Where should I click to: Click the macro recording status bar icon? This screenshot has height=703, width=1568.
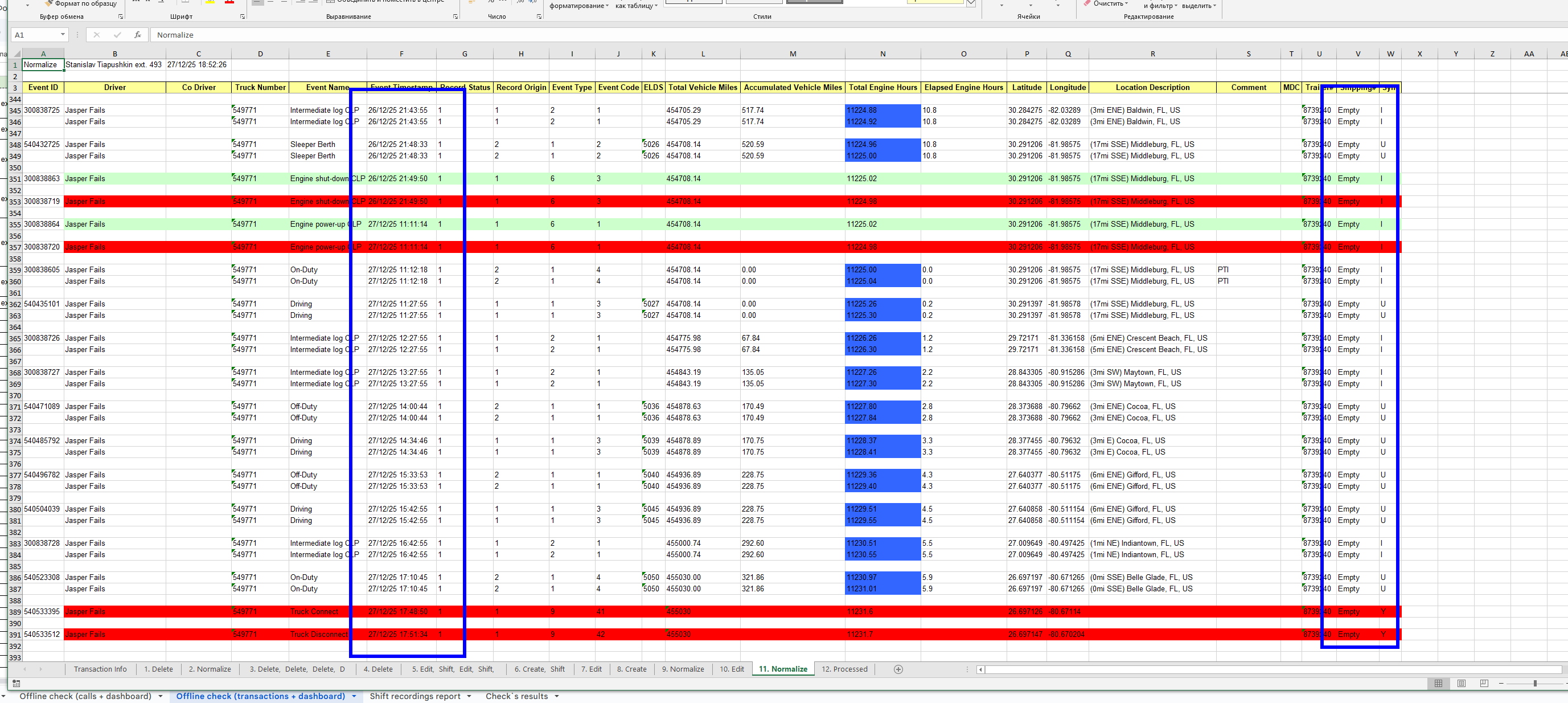[17, 684]
